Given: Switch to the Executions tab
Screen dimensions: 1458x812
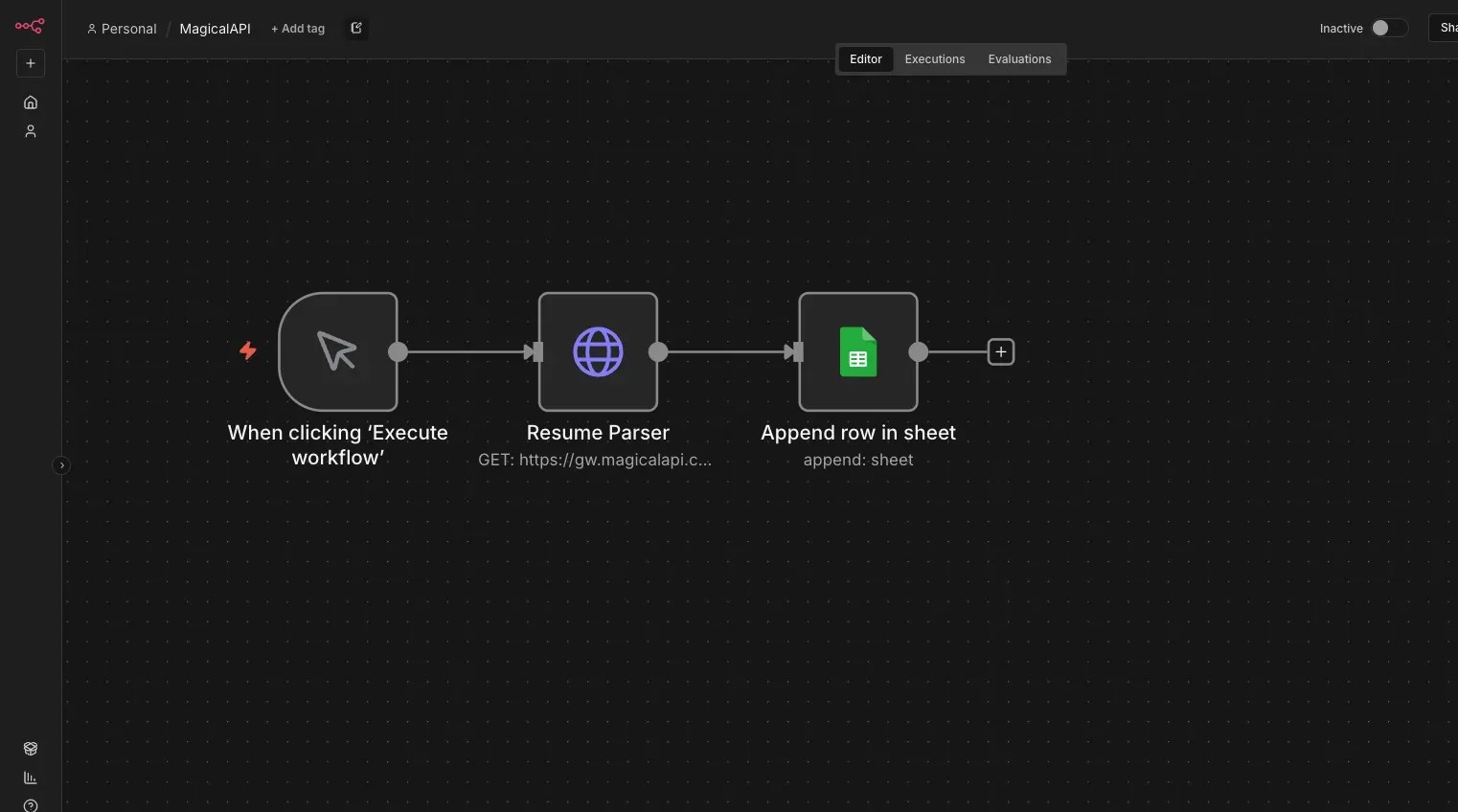Looking at the screenshot, I should pyautogui.click(x=935, y=59).
